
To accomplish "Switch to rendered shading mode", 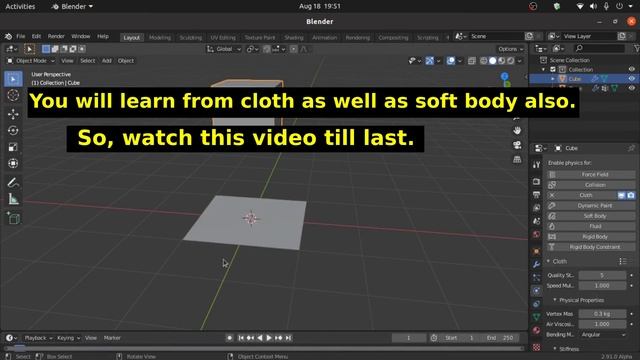I will [x=511, y=61].
